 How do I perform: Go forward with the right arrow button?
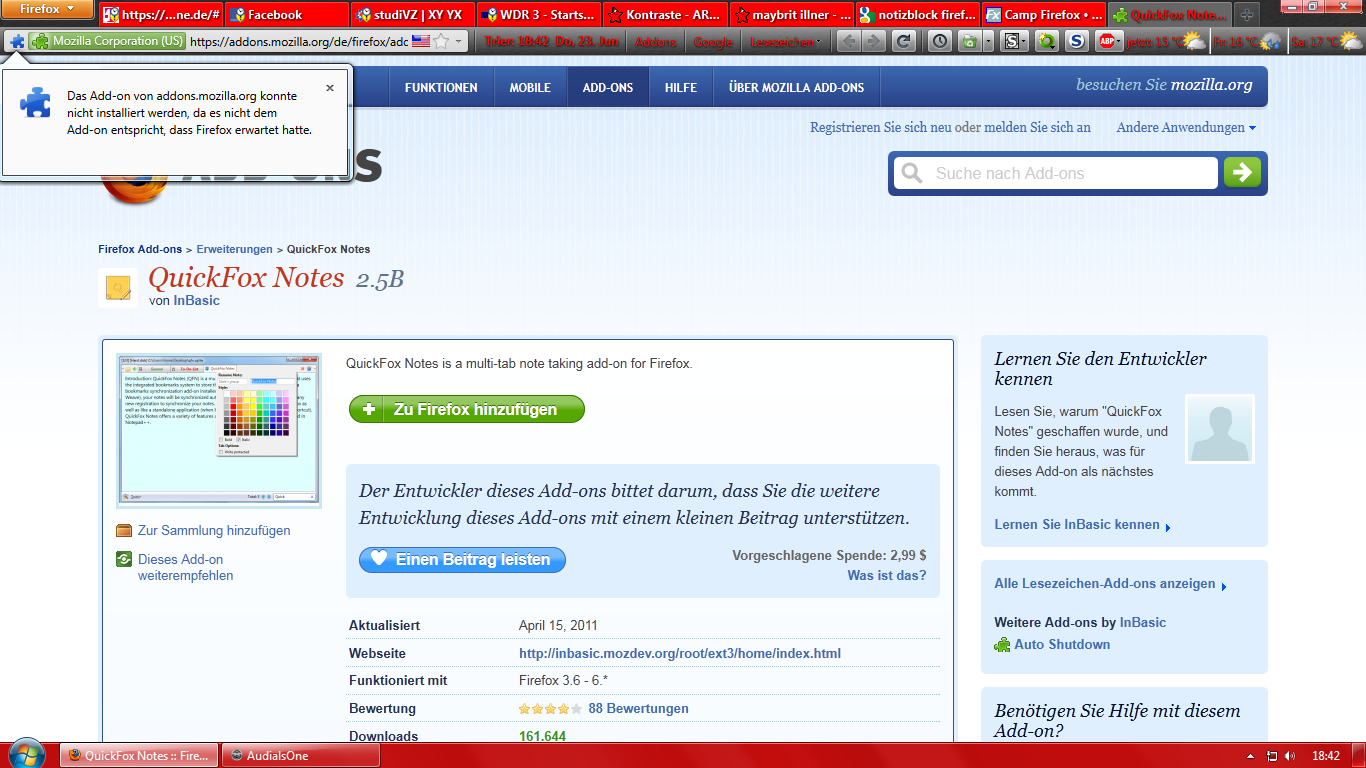click(874, 41)
